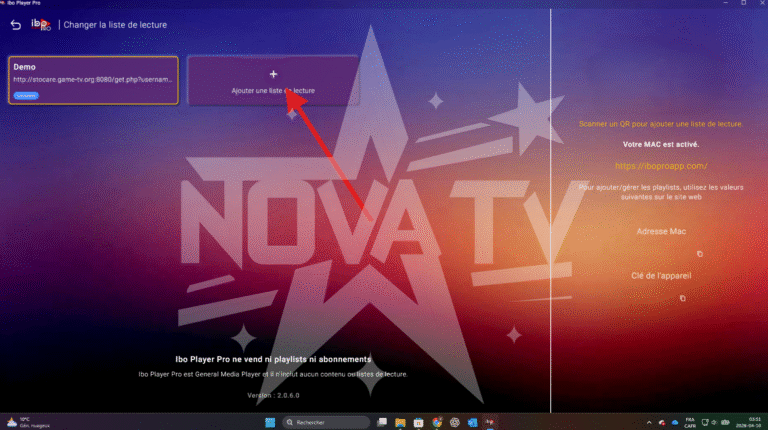The width and height of the screenshot is (768, 430).
Task: Copy the Clé de l'appareil value
Action: [683, 298]
